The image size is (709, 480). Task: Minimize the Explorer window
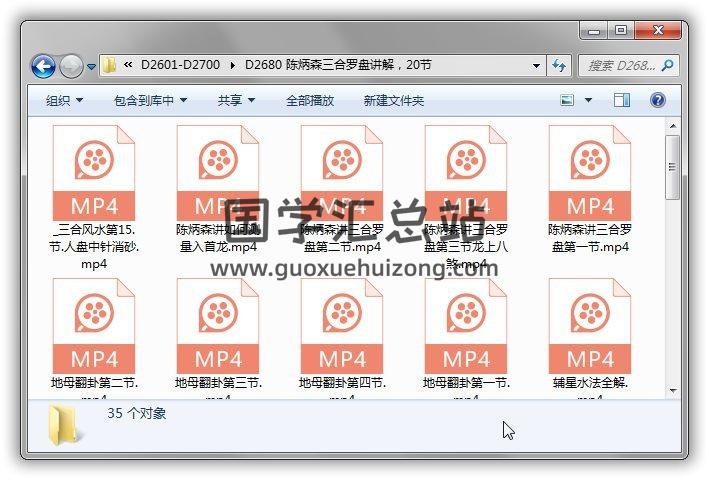click(x=593, y=31)
